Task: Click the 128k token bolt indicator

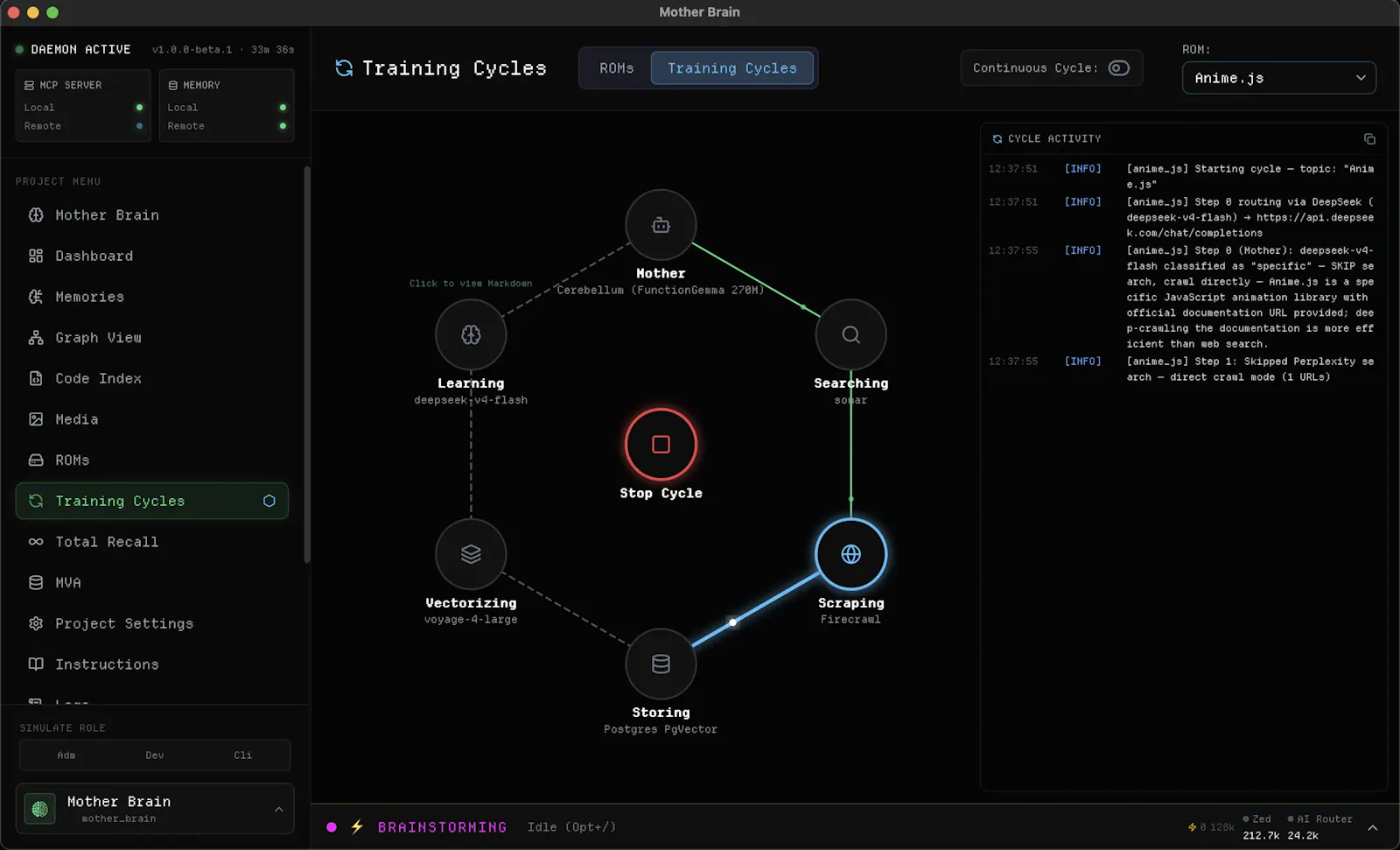Action: pos(1211,827)
